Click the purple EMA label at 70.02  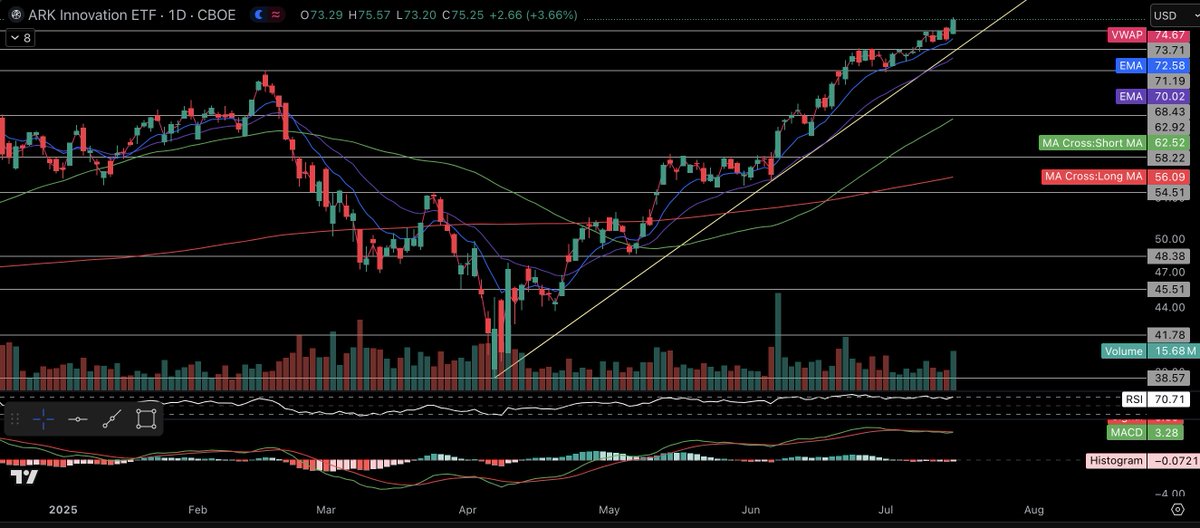(1132, 97)
